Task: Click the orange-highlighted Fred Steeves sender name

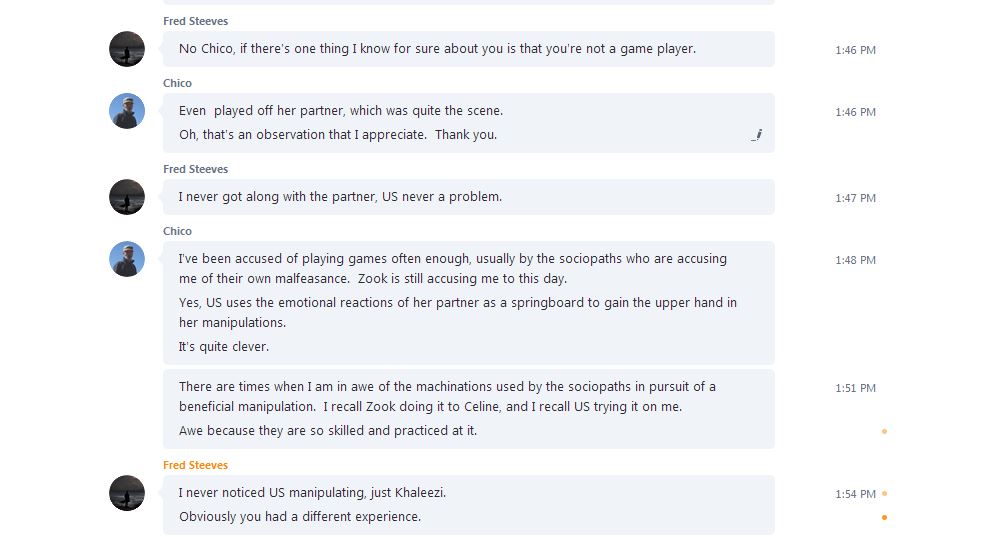Action: pos(195,465)
